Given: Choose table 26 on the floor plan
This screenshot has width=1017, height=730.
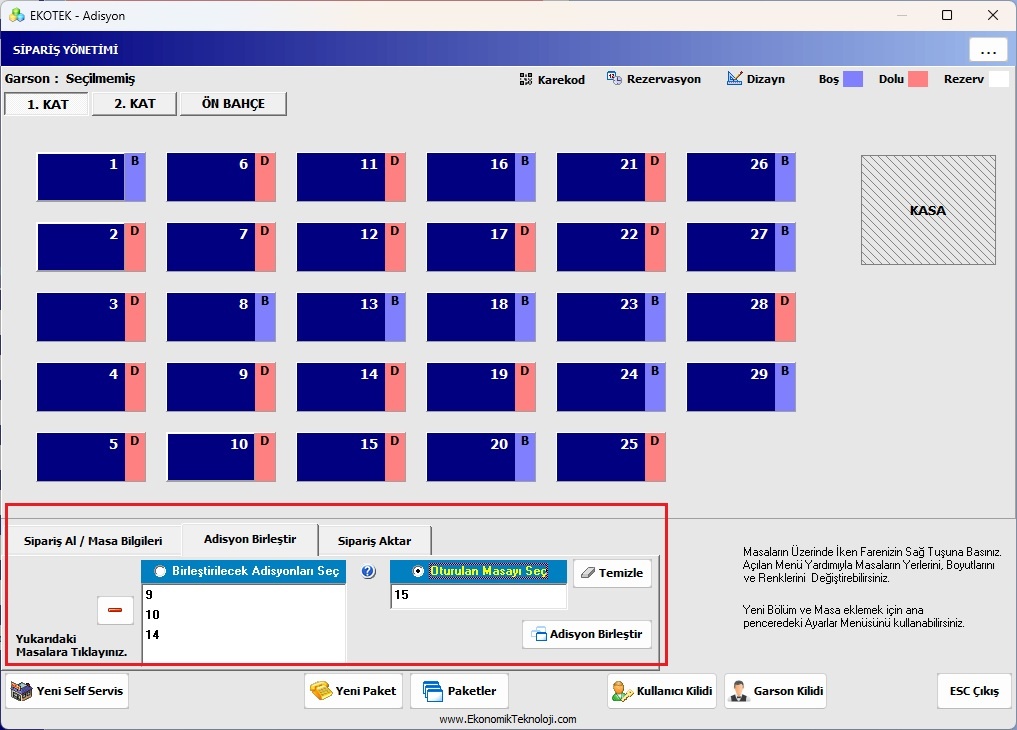Looking at the screenshot, I should 741,178.
